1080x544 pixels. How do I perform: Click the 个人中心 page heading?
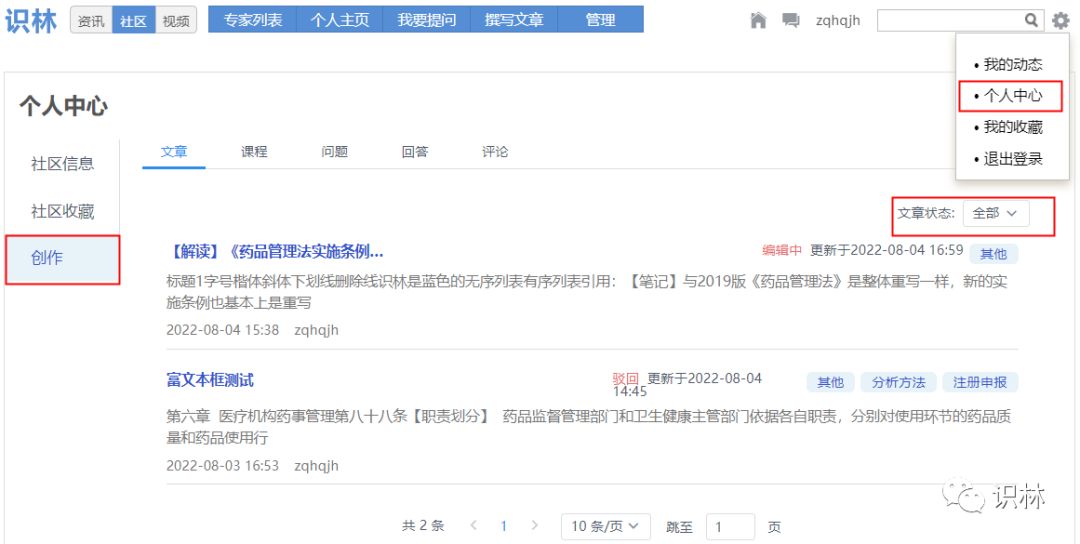point(63,107)
